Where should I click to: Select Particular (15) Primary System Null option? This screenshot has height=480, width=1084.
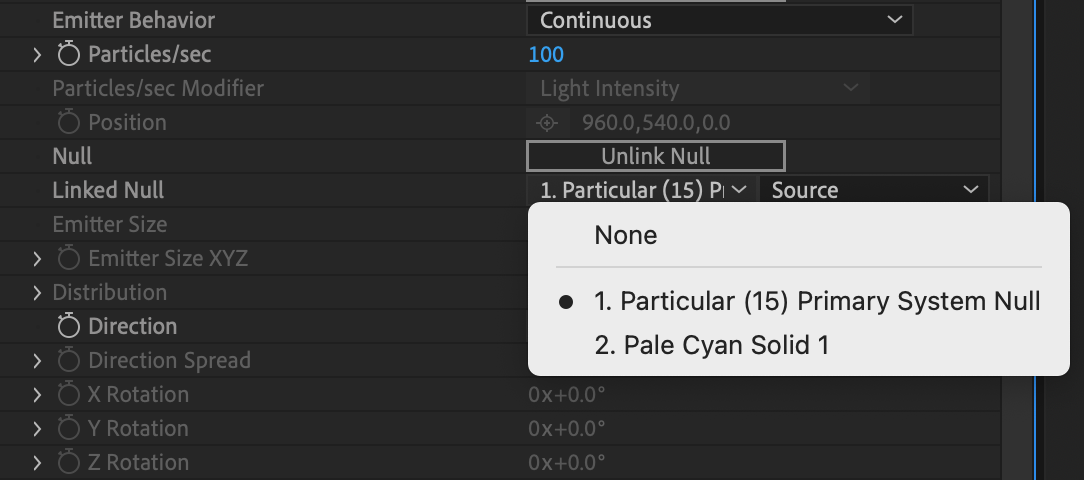[816, 302]
